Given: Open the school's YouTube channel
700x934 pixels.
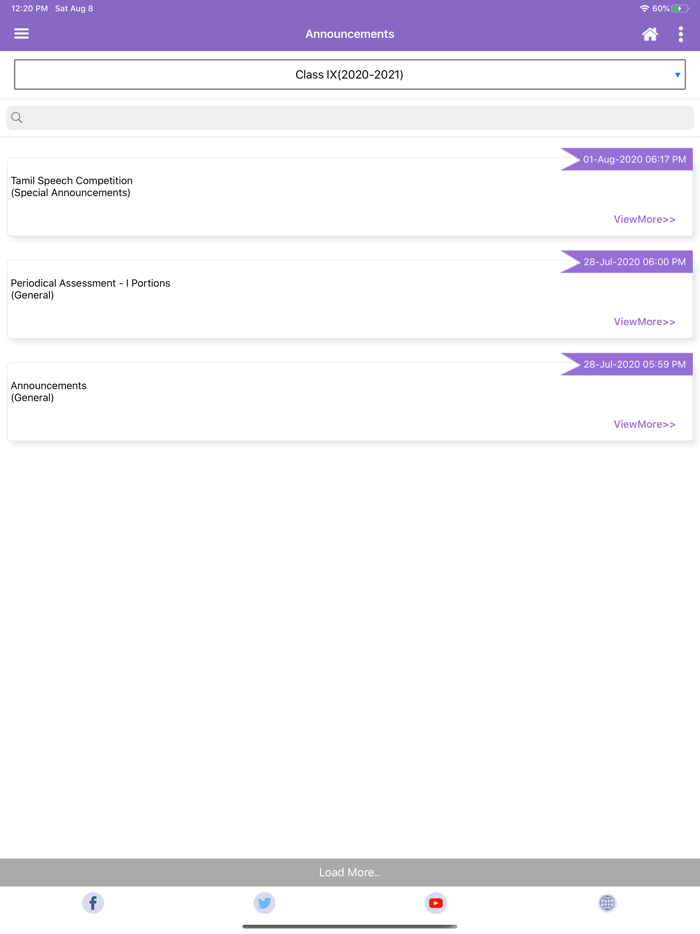Looking at the screenshot, I should pyautogui.click(x=436, y=903).
